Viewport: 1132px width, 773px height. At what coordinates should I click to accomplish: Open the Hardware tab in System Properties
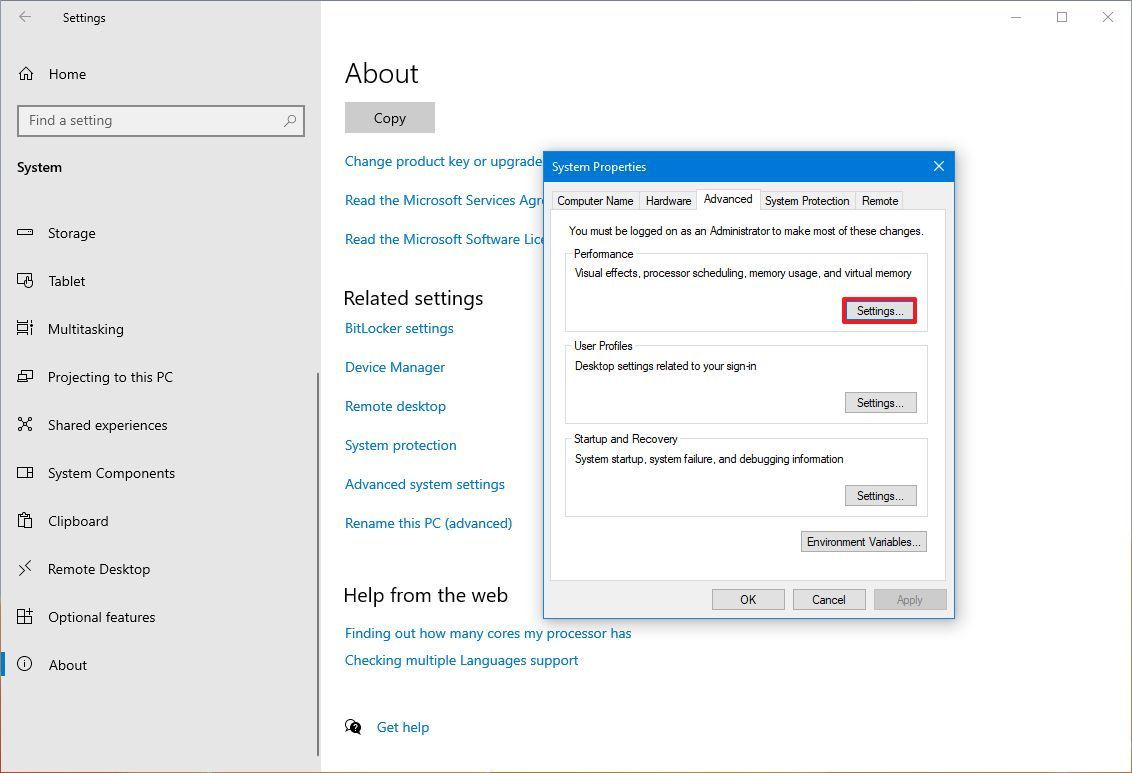pyautogui.click(x=667, y=200)
